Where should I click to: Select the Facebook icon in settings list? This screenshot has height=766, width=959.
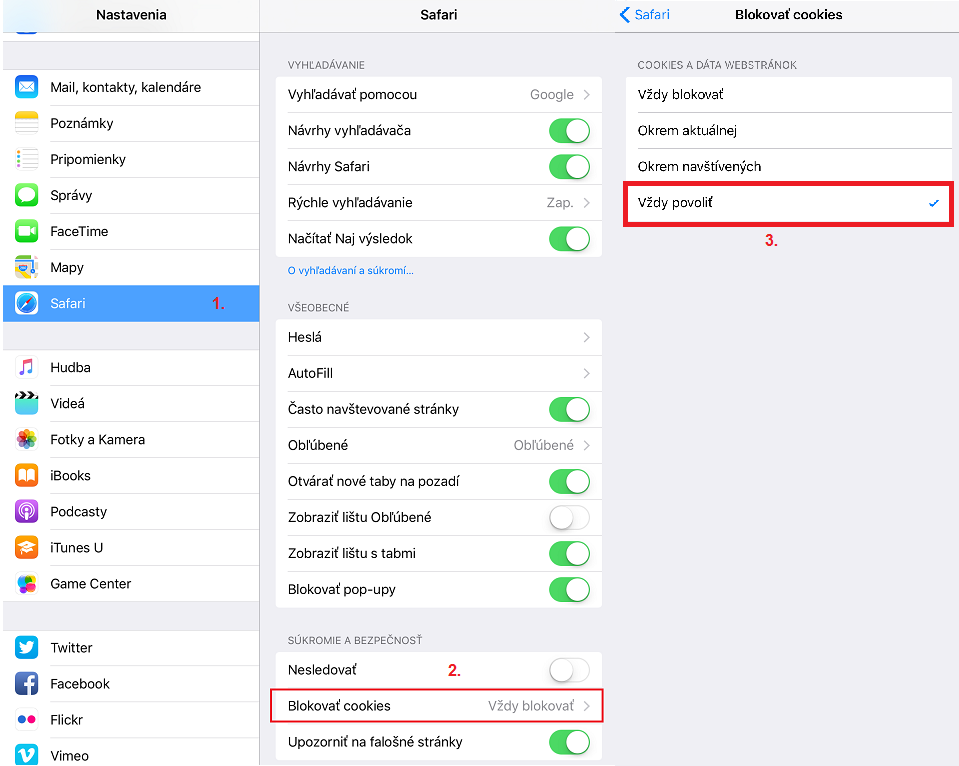click(26, 683)
